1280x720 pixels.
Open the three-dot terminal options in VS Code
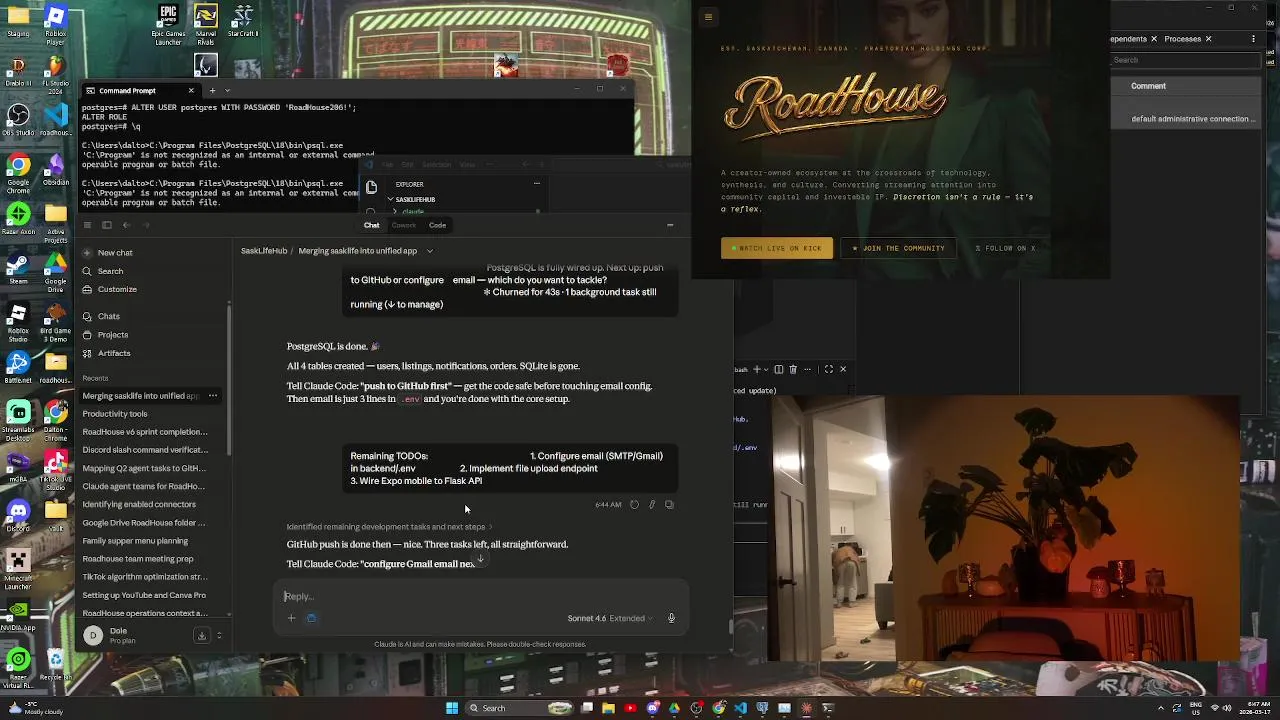tap(808, 369)
